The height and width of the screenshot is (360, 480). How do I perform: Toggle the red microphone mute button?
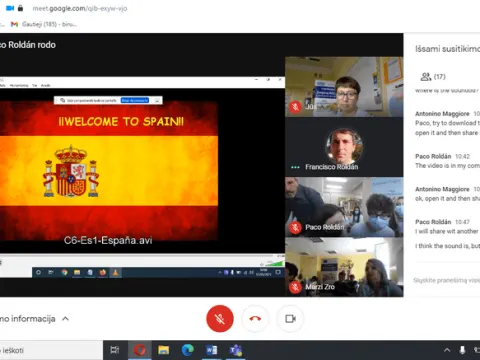coord(220,319)
